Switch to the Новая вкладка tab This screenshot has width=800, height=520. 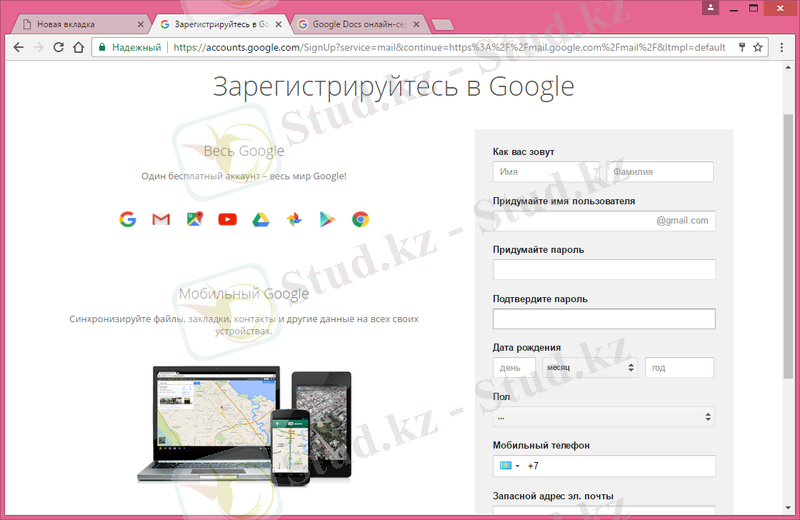pyautogui.click(x=79, y=24)
